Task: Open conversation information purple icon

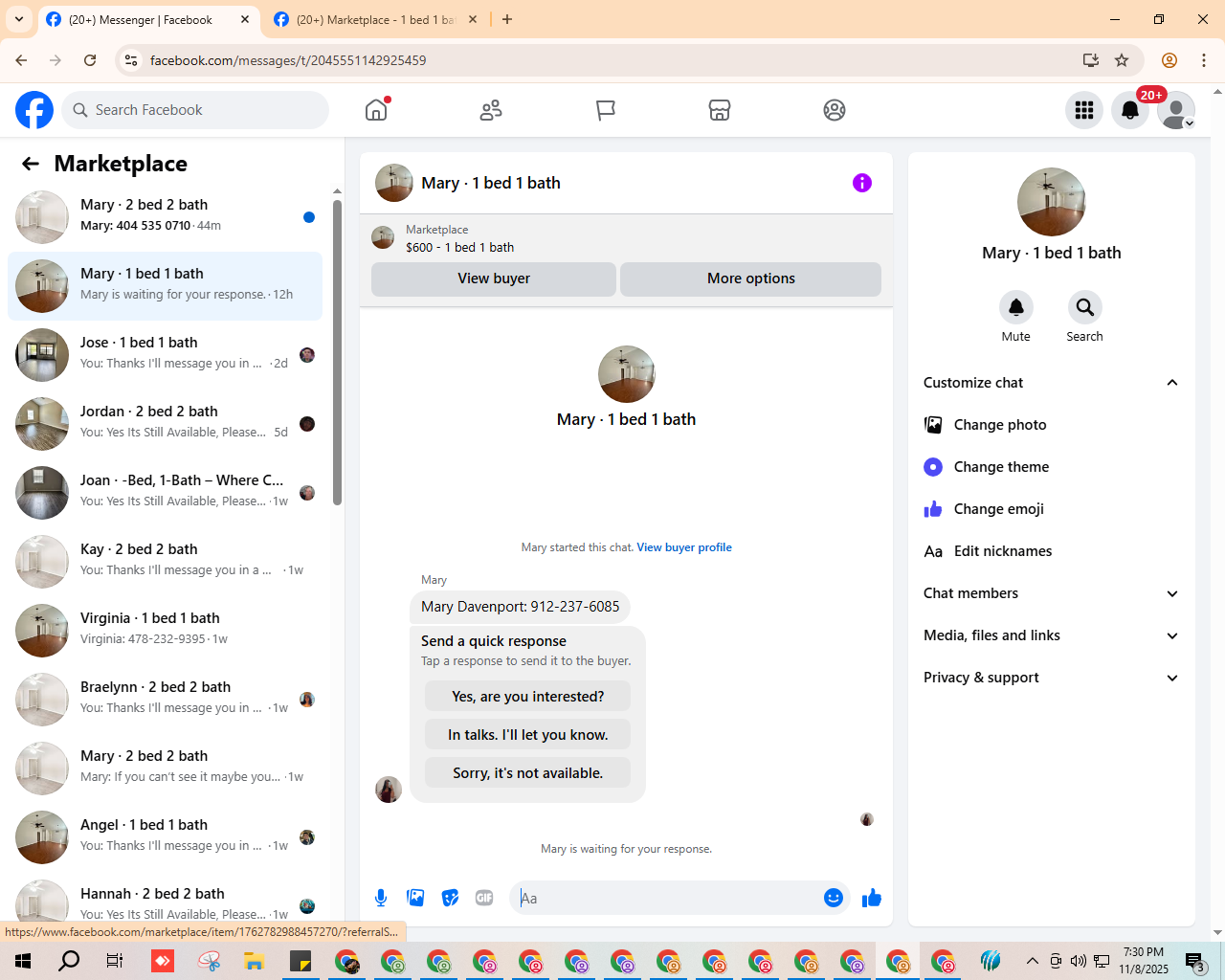Action: [x=862, y=183]
